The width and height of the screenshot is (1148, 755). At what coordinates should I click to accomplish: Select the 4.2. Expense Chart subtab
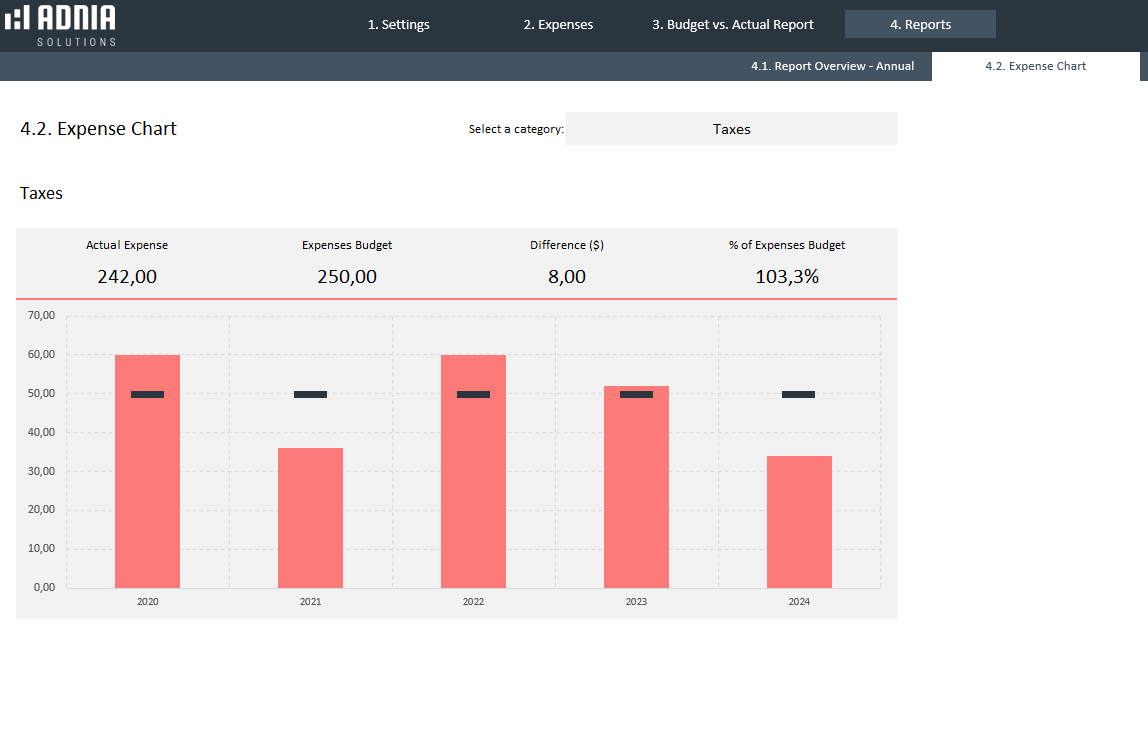pyautogui.click(x=1035, y=66)
